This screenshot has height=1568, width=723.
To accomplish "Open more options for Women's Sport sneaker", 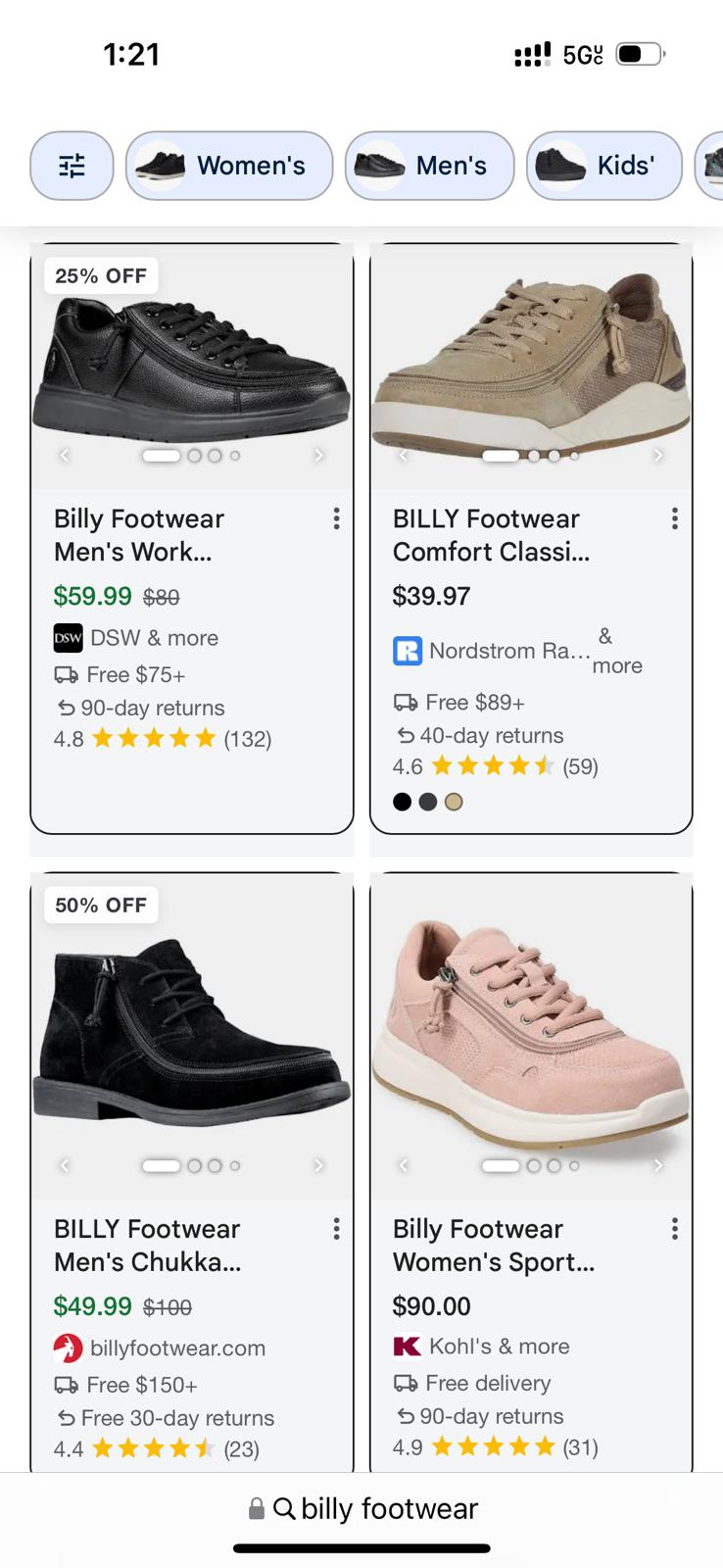I will [x=675, y=1229].
